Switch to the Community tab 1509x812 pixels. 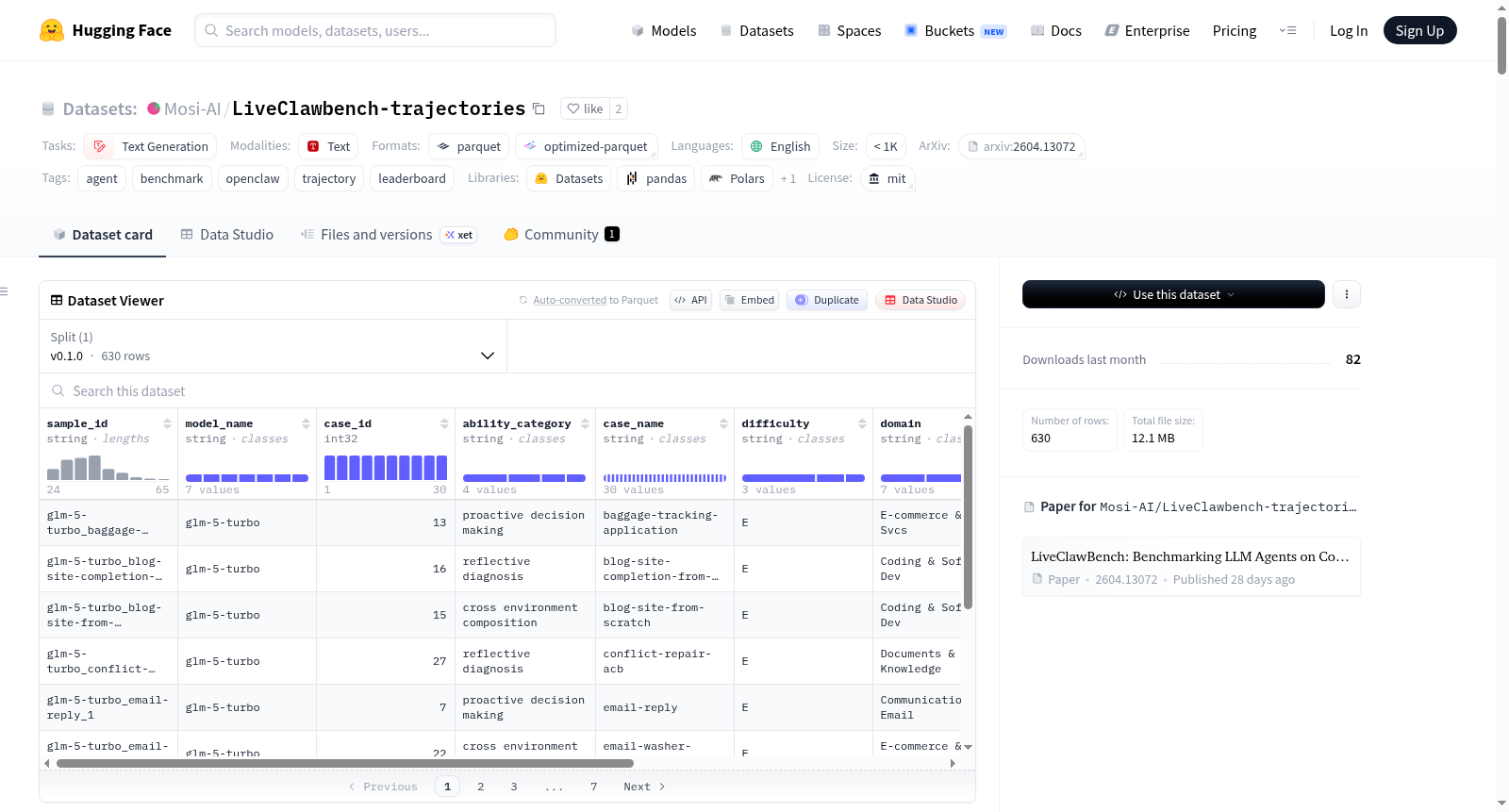coord(562,234)
